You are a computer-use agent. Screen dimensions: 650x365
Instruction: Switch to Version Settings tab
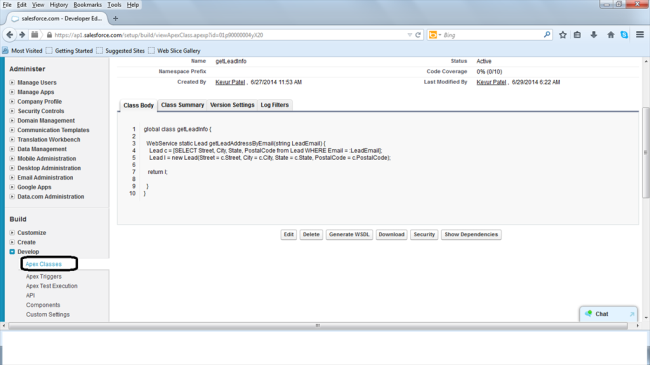tap(232, 105)
